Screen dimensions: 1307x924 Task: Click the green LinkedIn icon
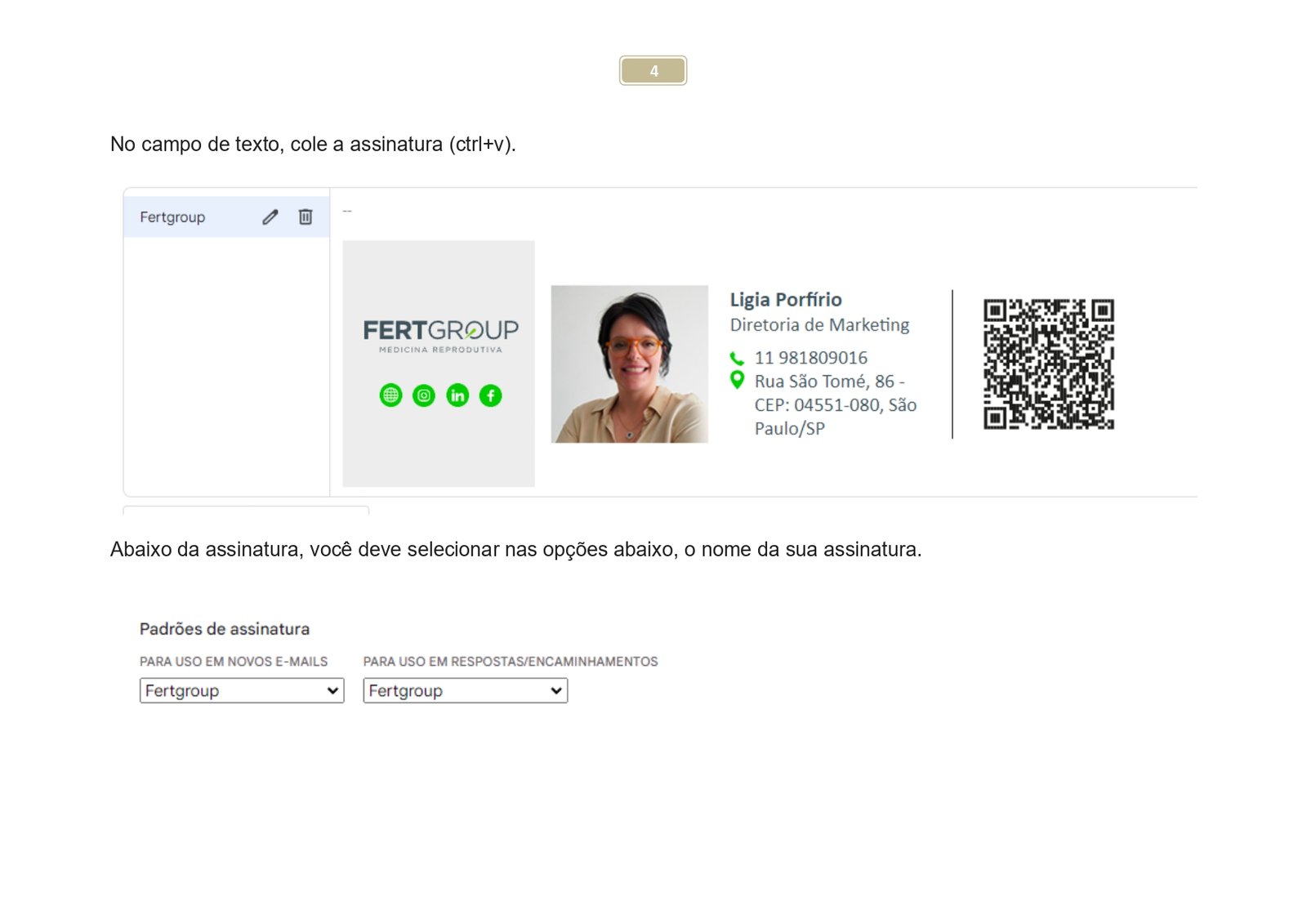point(457,396)
